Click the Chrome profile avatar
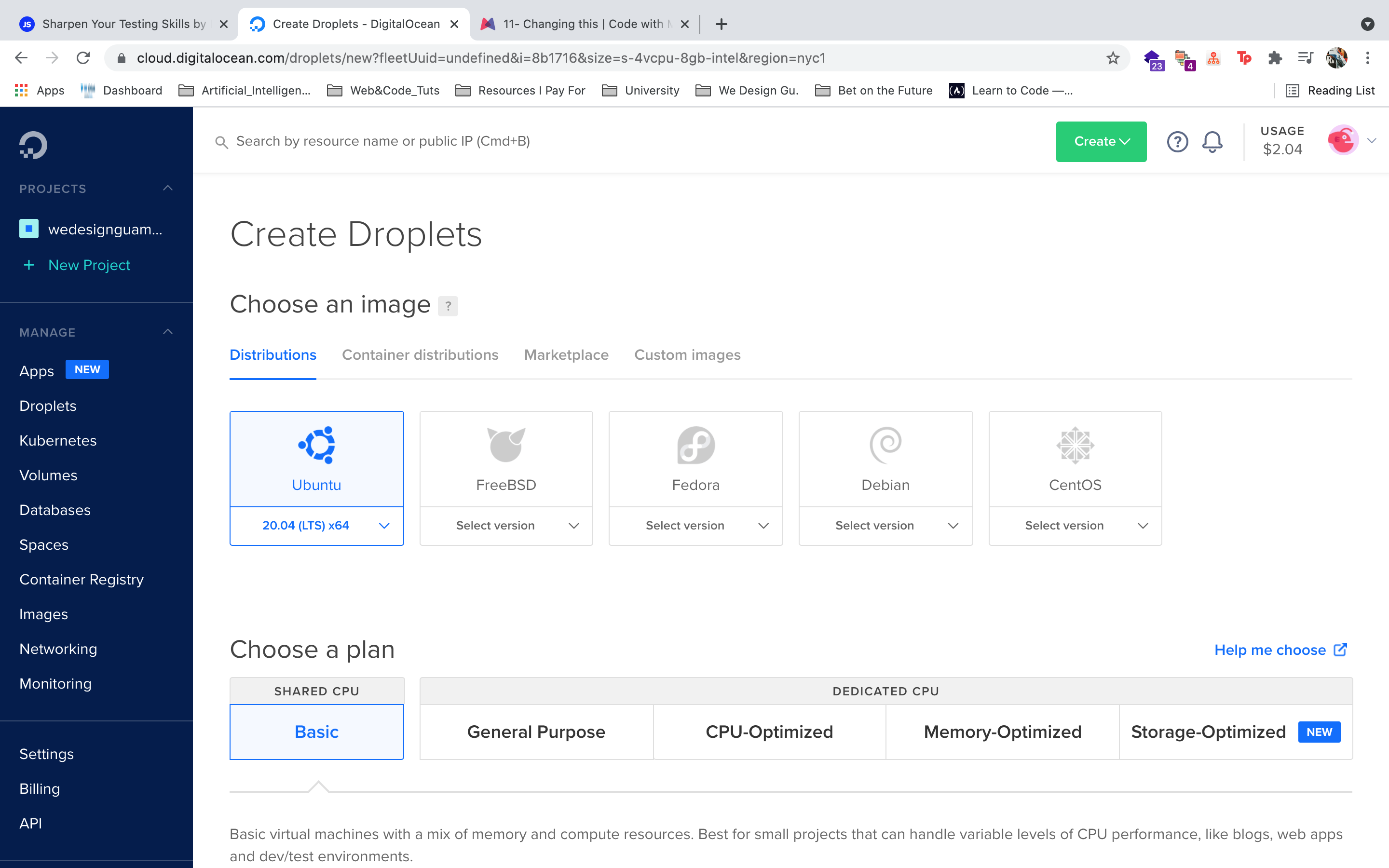Viewport: 1389px width, 868px height. (1337, 58)
